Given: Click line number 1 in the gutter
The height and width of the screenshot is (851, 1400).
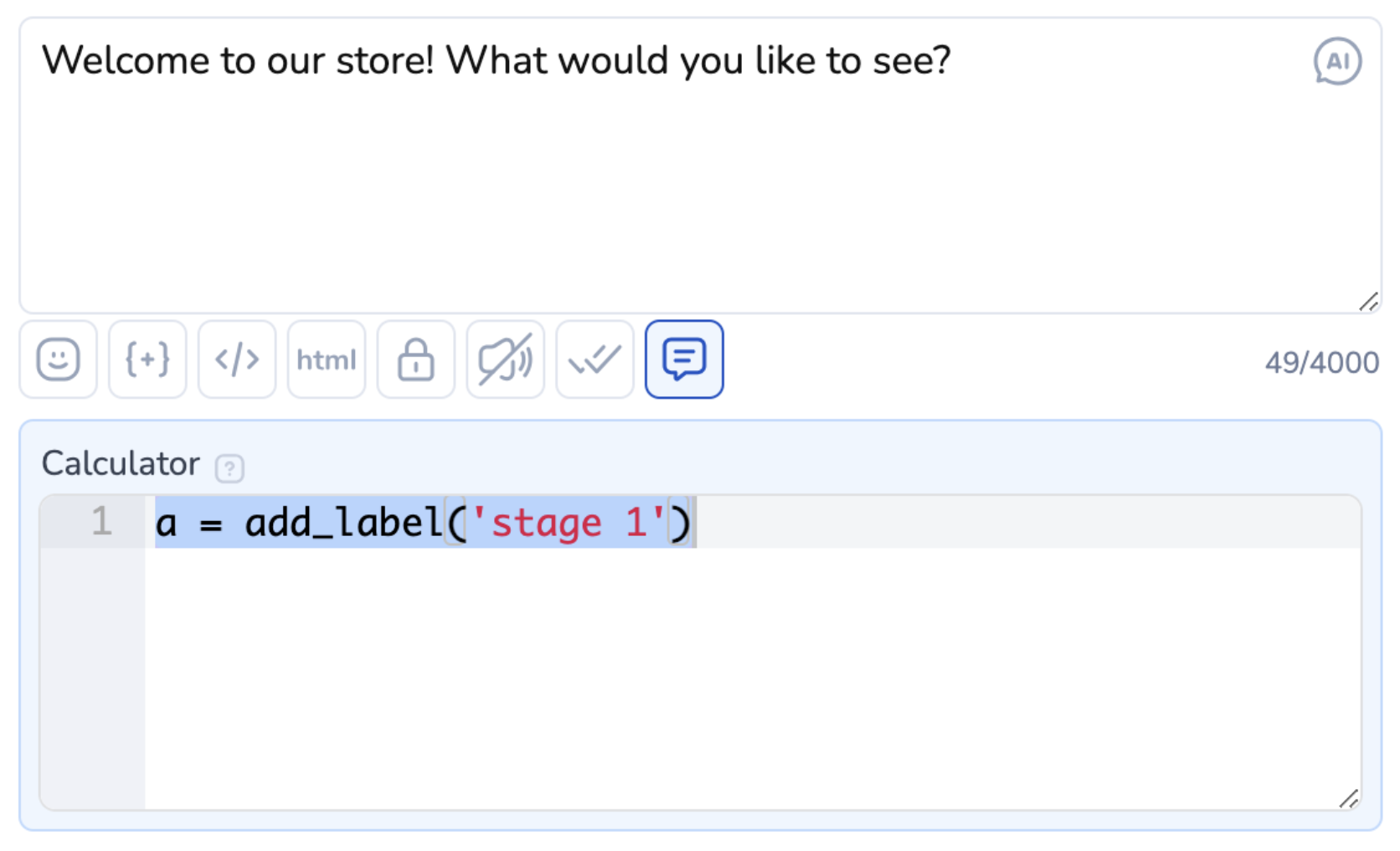Looking at the screenshot, I should pos(101,522).
